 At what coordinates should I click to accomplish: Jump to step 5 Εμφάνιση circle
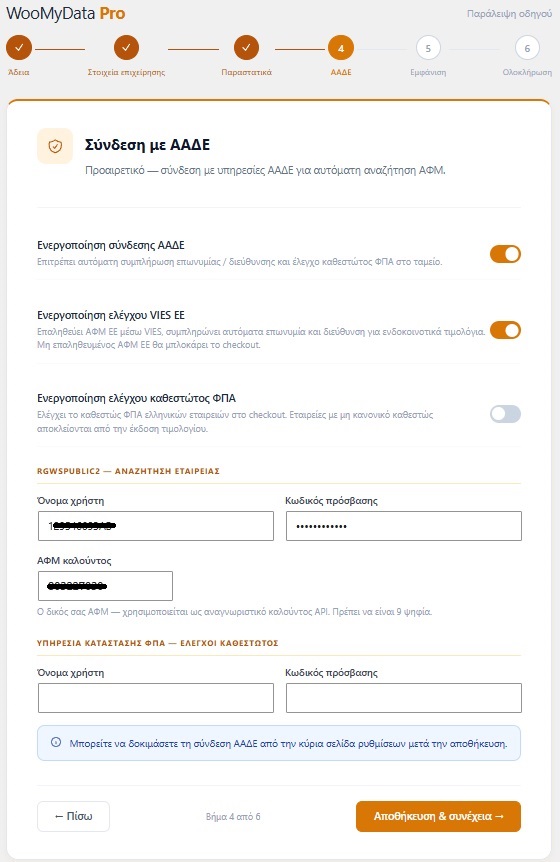point(428,48)
